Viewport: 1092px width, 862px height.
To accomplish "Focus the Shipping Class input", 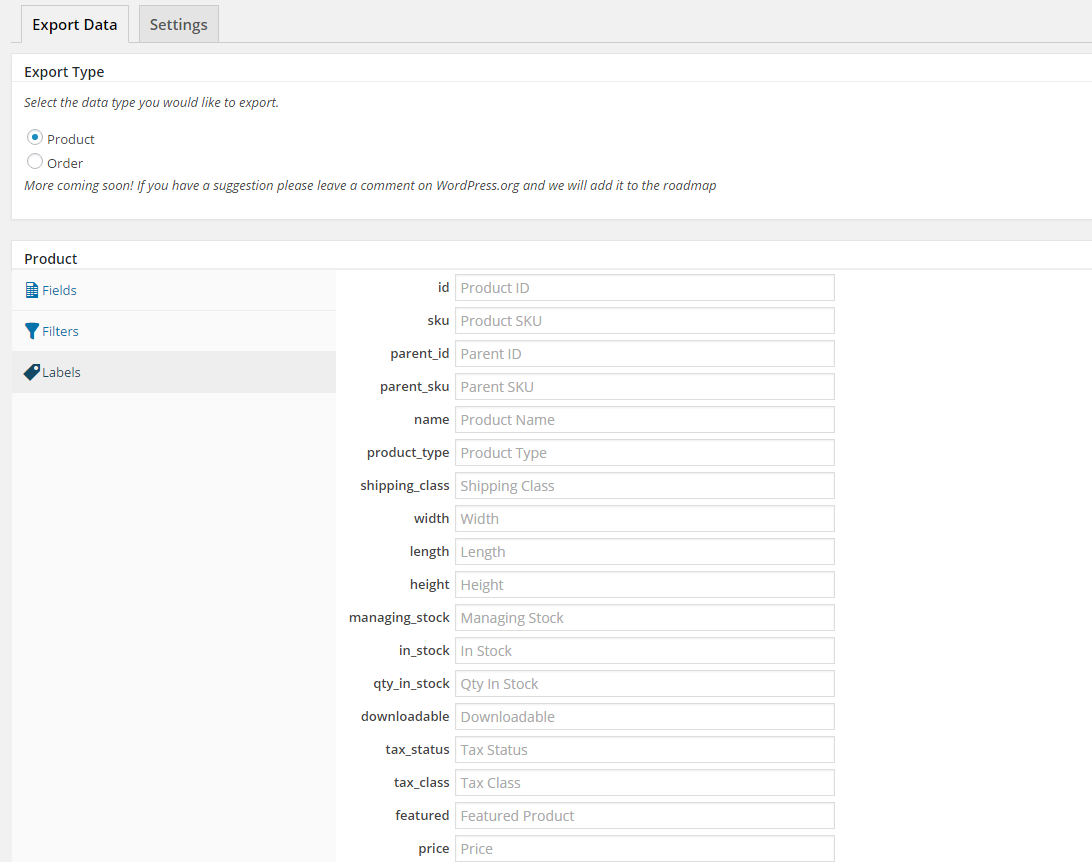I will tap(644, 486).
